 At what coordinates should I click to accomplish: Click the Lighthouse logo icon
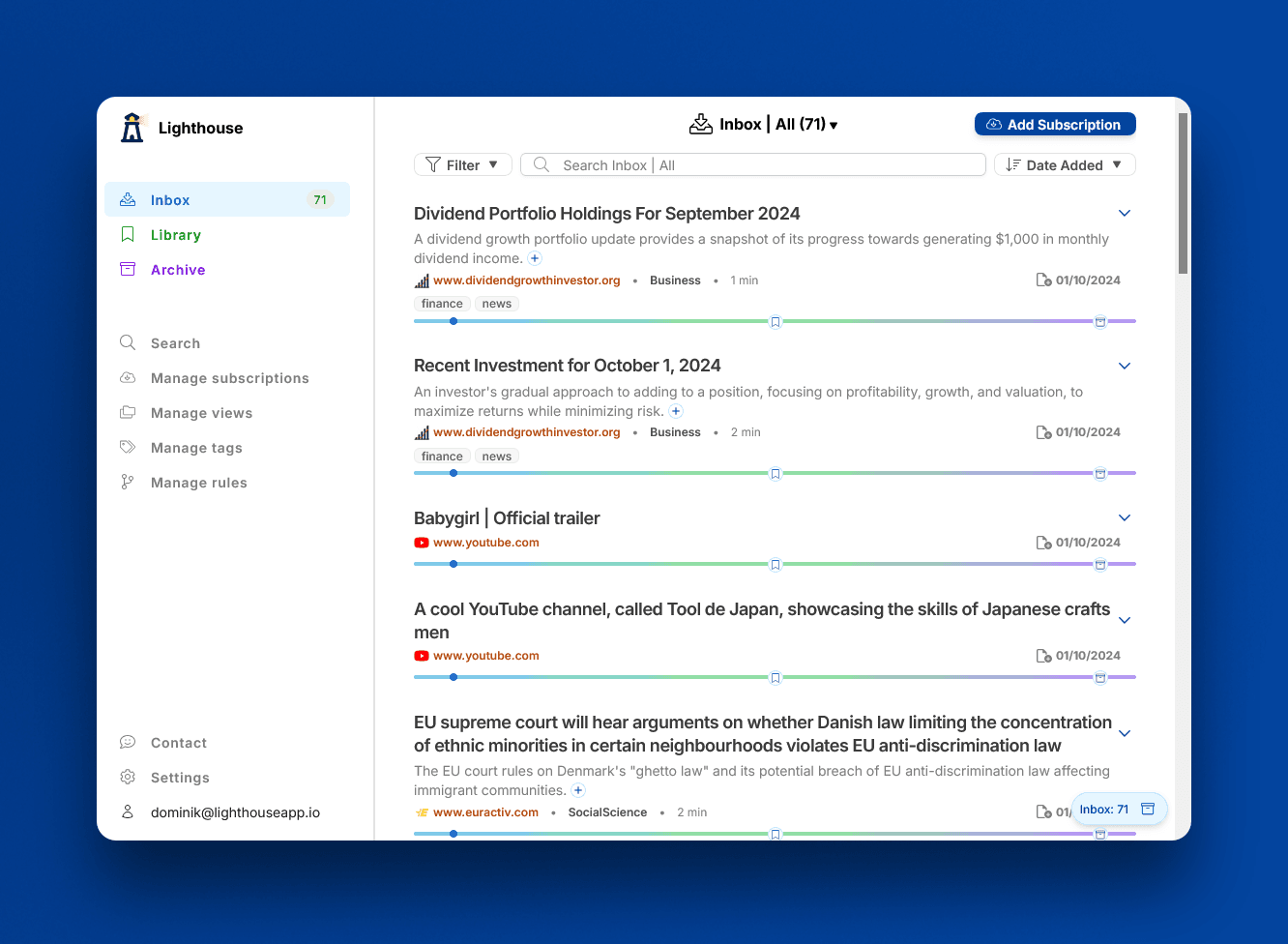point(132,128)
